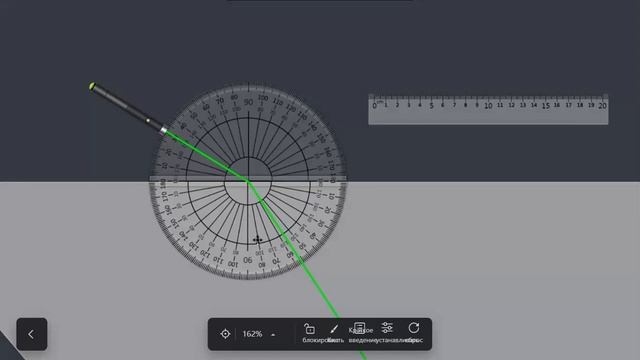Viewport: 640px width, 360px height.
Task: Select the brush drawing tool
Action: click(334, 329)
